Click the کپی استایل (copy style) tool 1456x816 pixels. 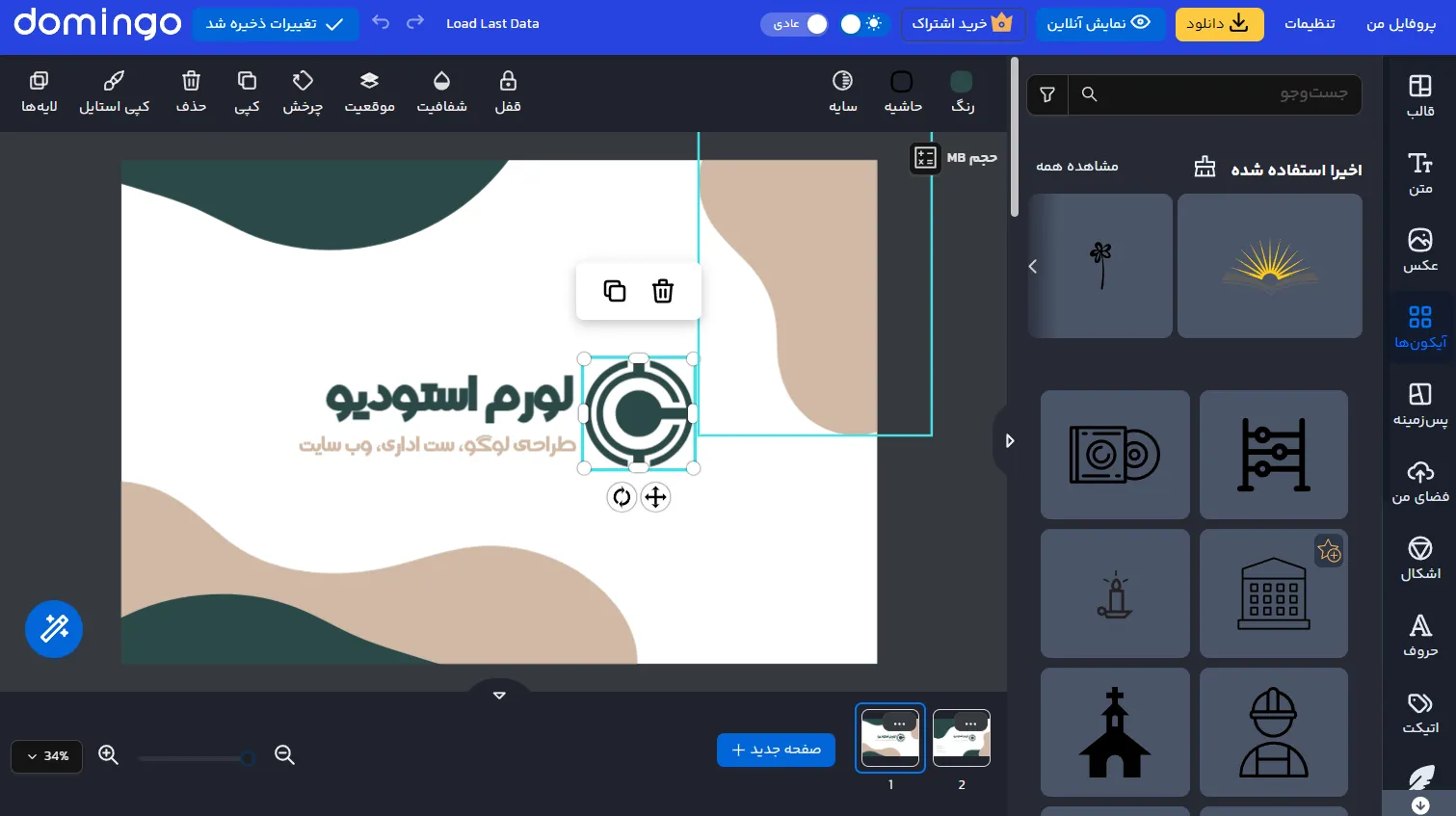[x=114, y=92]
